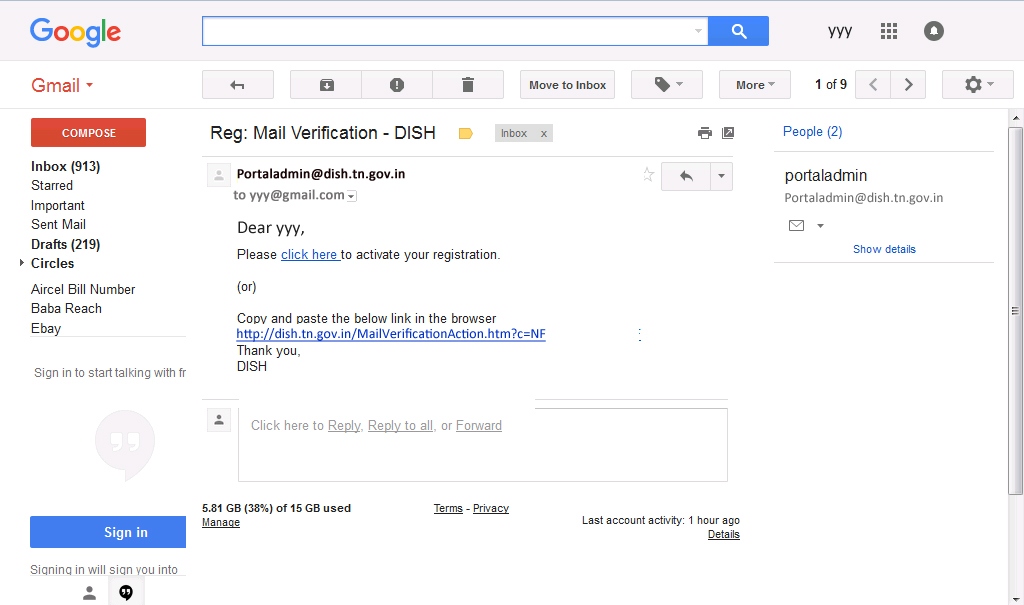Click the yyy account name
The image size is (1024, 605).
840,31
